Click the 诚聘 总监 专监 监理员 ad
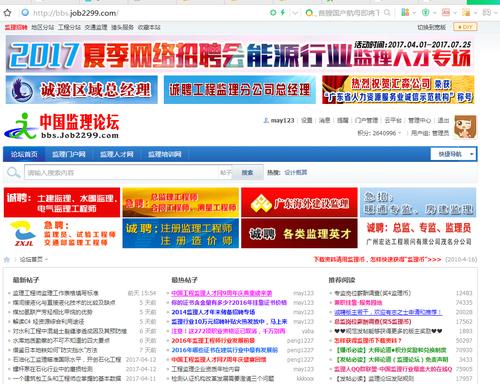The width and height of the screenshot is (500, 384). 418,233
